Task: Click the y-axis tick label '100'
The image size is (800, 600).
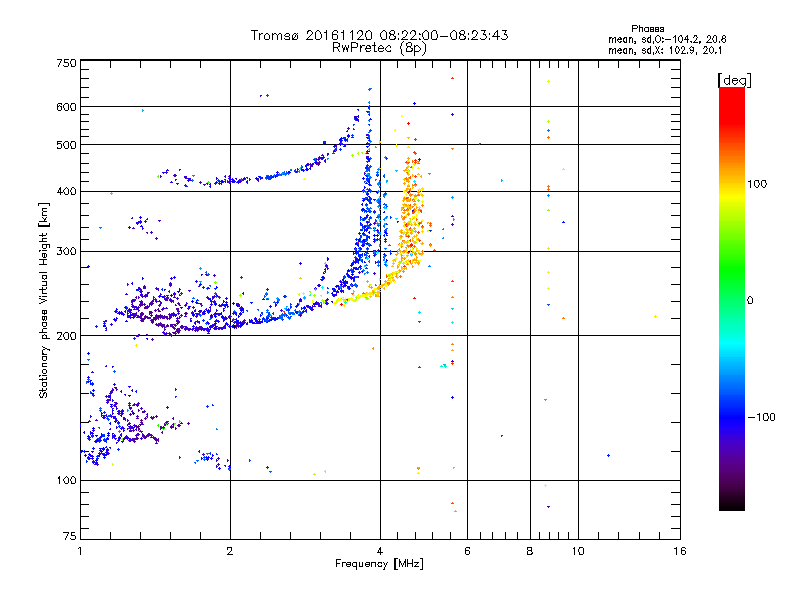Action: click(x=66, y=481)
